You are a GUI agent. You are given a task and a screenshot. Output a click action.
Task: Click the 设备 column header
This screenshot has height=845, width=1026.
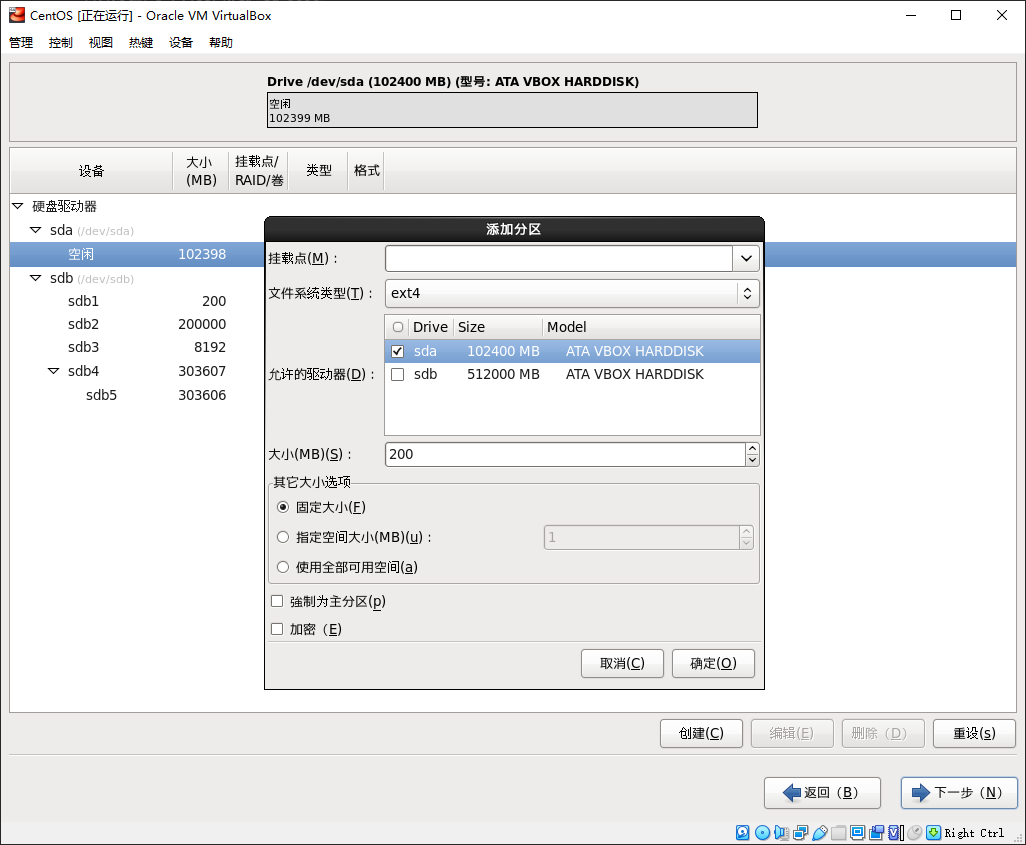point(92,171)
